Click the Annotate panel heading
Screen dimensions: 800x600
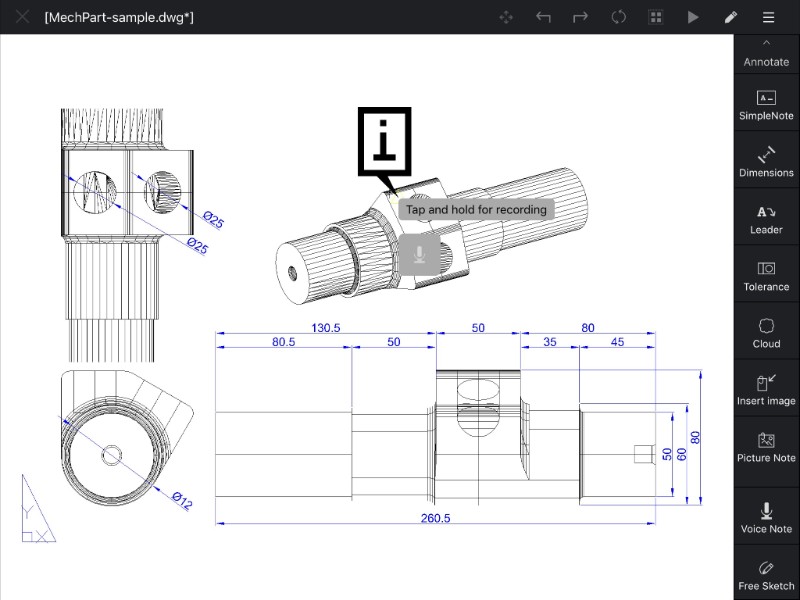(766, 62)
